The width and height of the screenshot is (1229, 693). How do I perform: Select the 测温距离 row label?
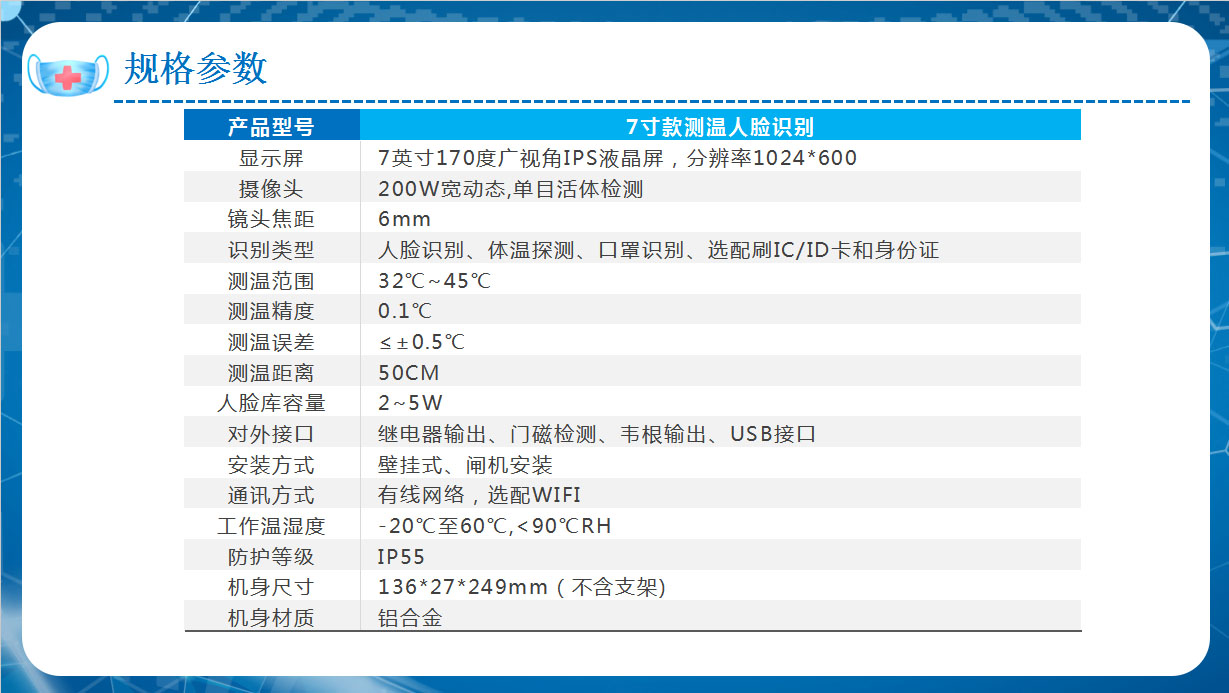coord(271,373)
